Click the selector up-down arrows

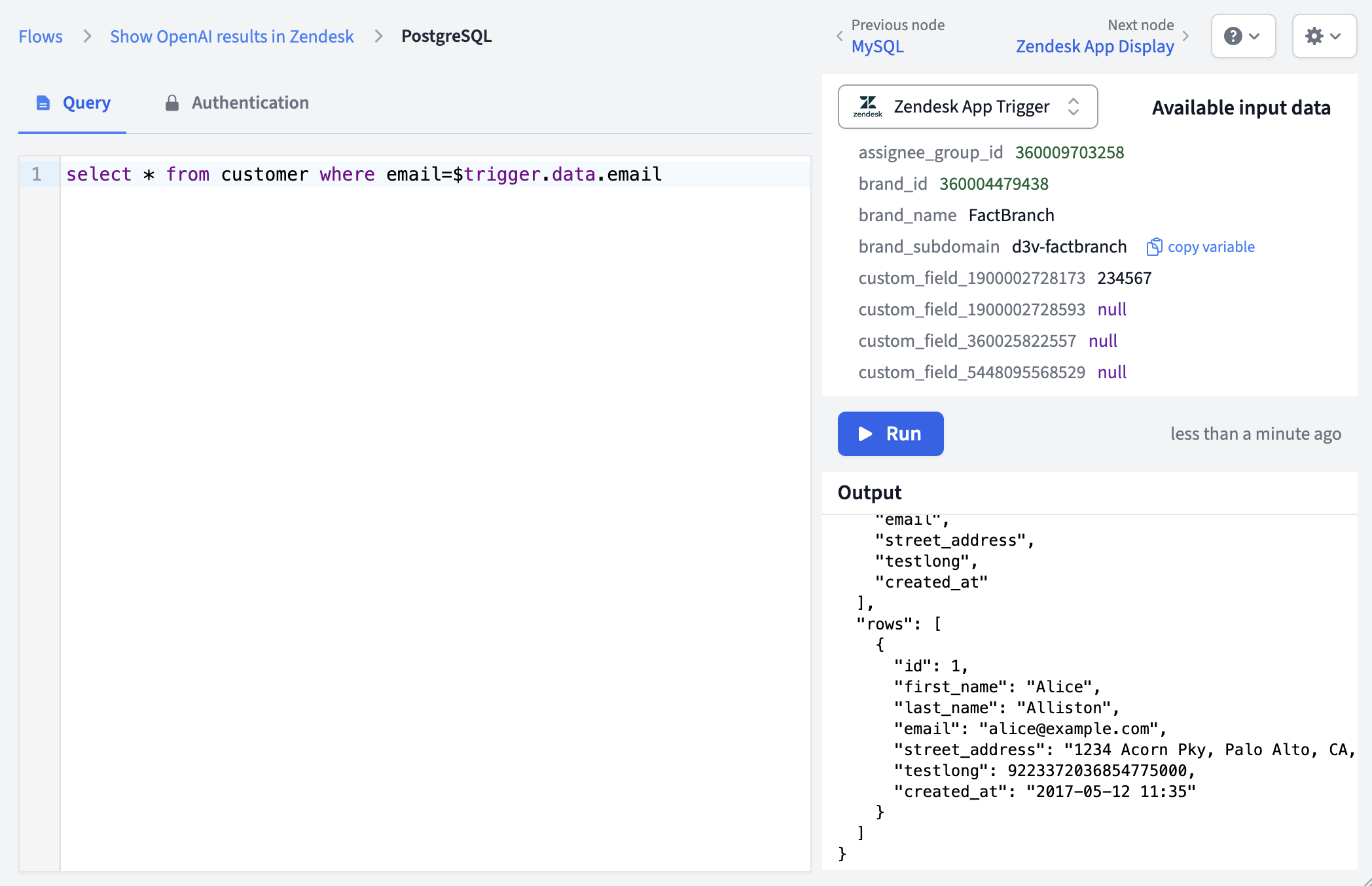pyautogui.click(x=1074, y=107)
